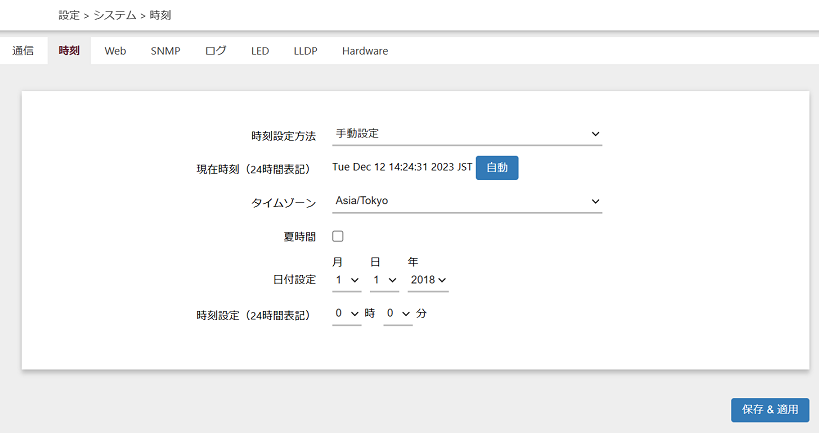819x433 pixels.
Task: Go to the LED tab
Action: 260,51
